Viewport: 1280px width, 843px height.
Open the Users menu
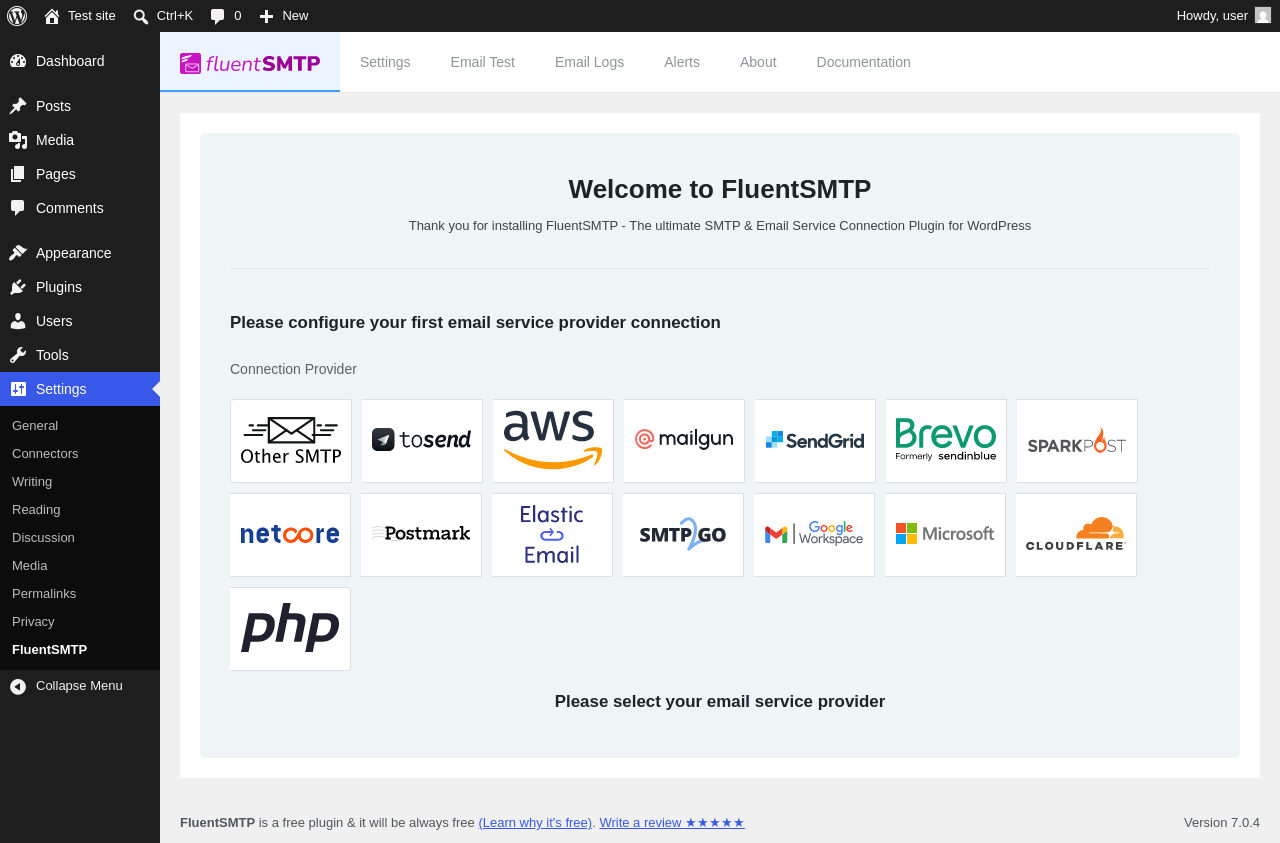click(80, 321)
